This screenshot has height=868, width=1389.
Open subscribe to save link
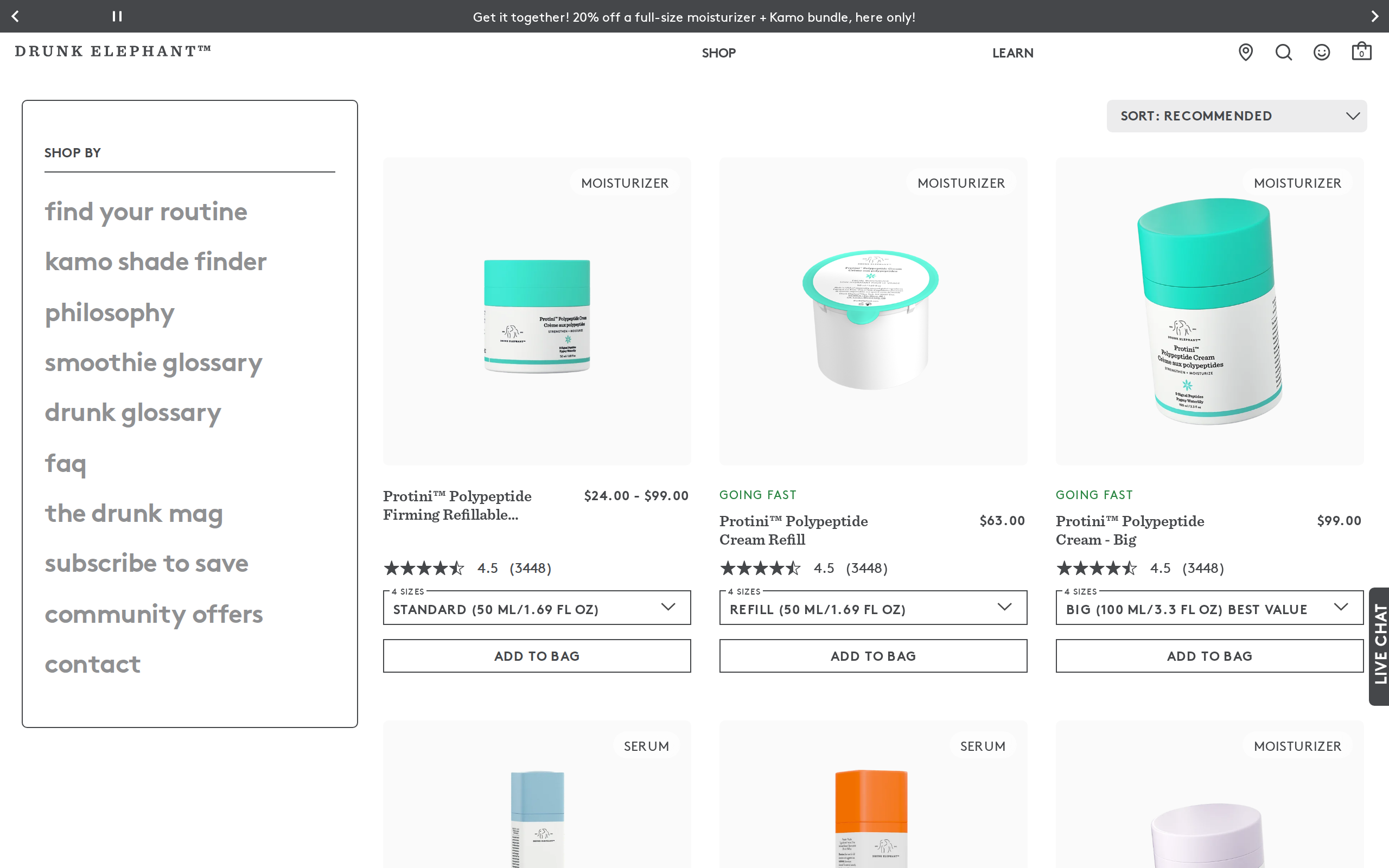(x=146, y=563)
